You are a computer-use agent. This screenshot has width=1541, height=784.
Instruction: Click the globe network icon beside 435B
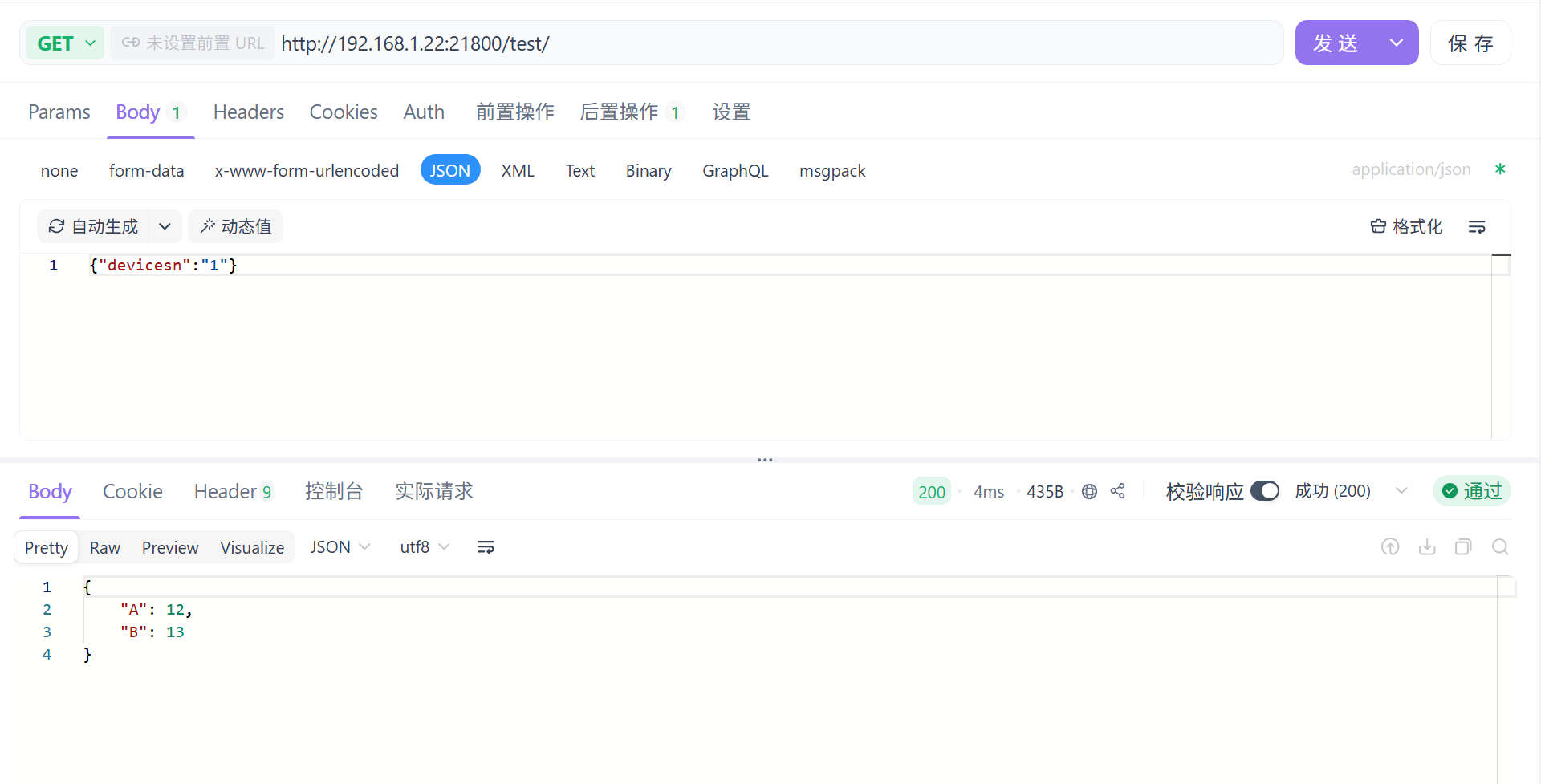click(x=1089, y=491)
